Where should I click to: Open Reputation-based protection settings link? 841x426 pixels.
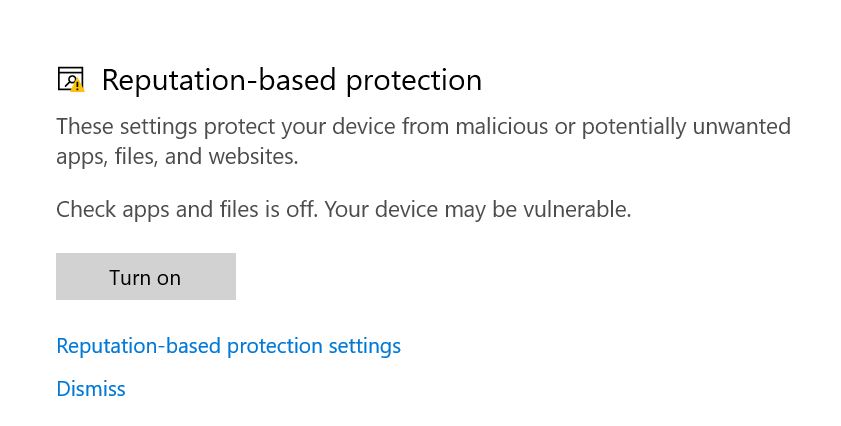coord(228,346)
